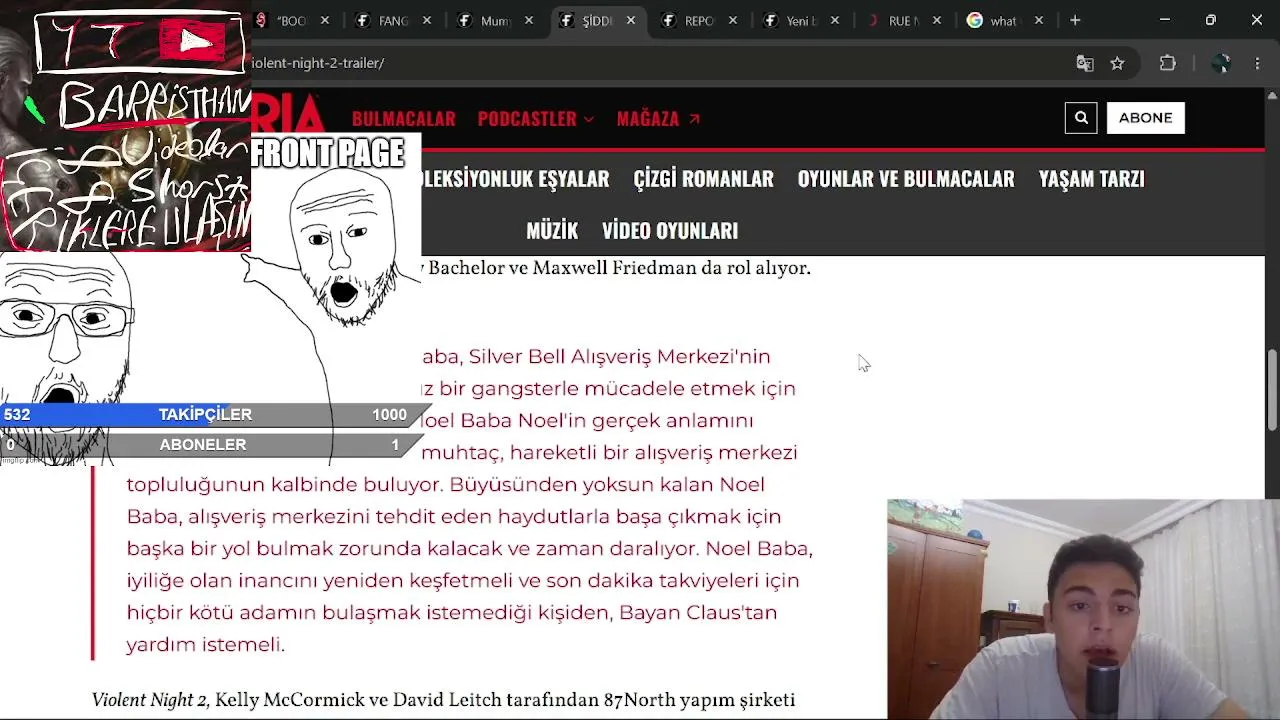Switch to the "BOO" tab
1280x720 pixels.
[x=290, y=20]
